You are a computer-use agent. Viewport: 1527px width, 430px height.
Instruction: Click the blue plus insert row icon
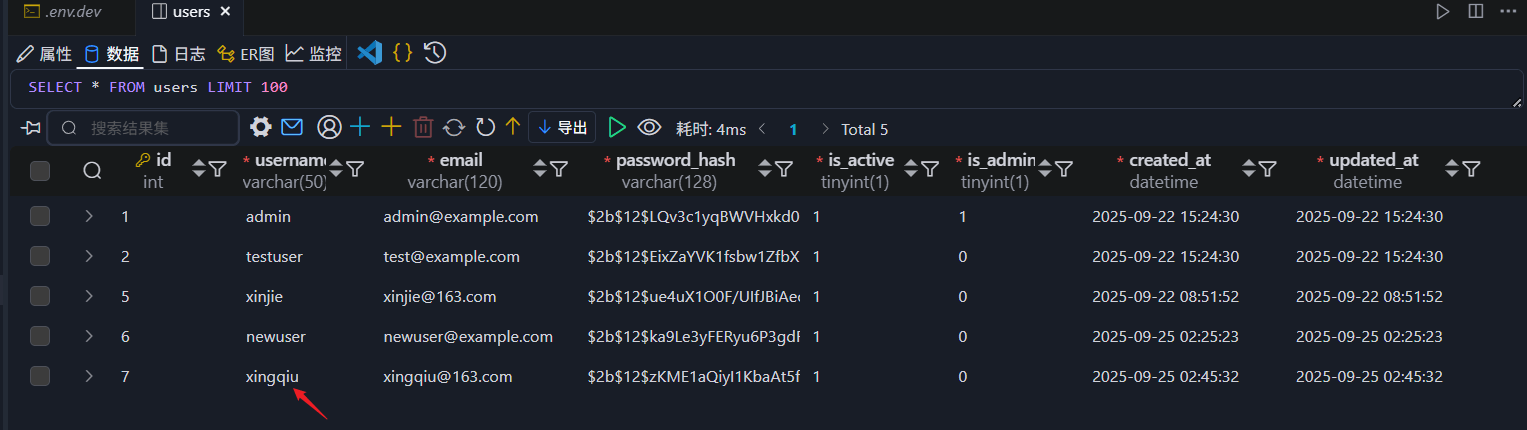pyautogui.click(x=359, y=128)
